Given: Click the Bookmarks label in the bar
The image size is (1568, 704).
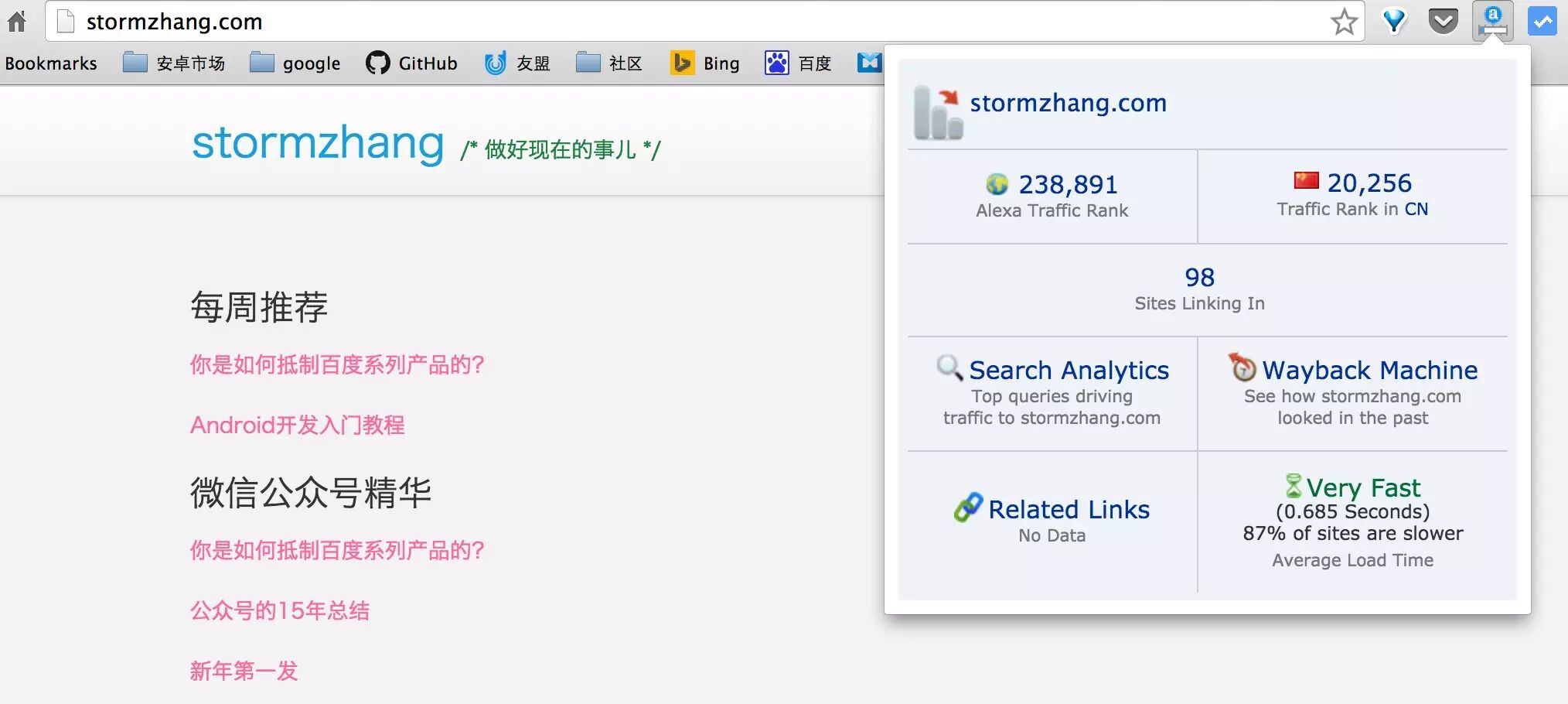Looking at the screenshot, I should tap(51, 63).
